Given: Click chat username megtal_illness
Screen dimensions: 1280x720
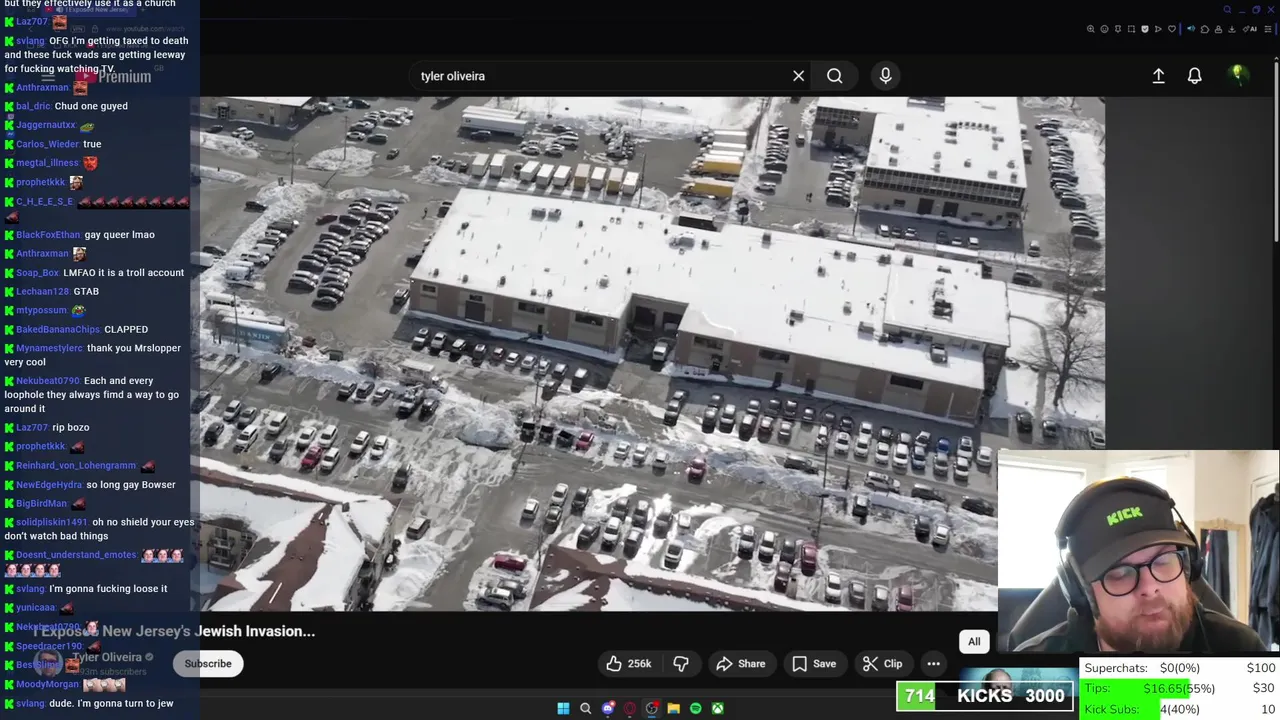Looking at the screenshot, I should [47, 163].
